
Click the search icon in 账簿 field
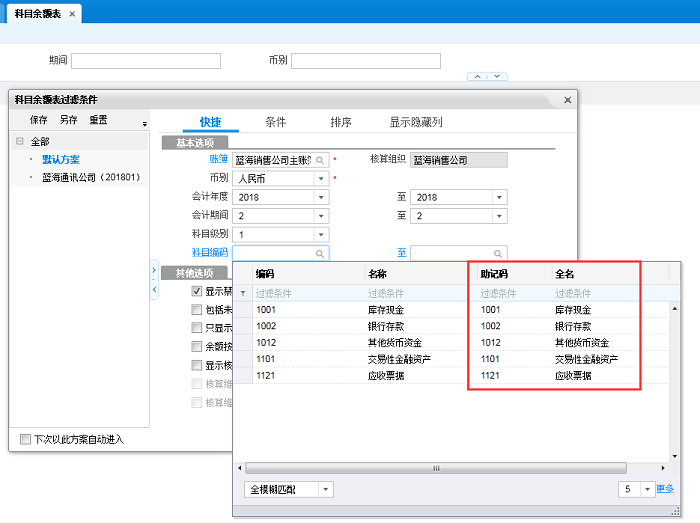(320, 159)
